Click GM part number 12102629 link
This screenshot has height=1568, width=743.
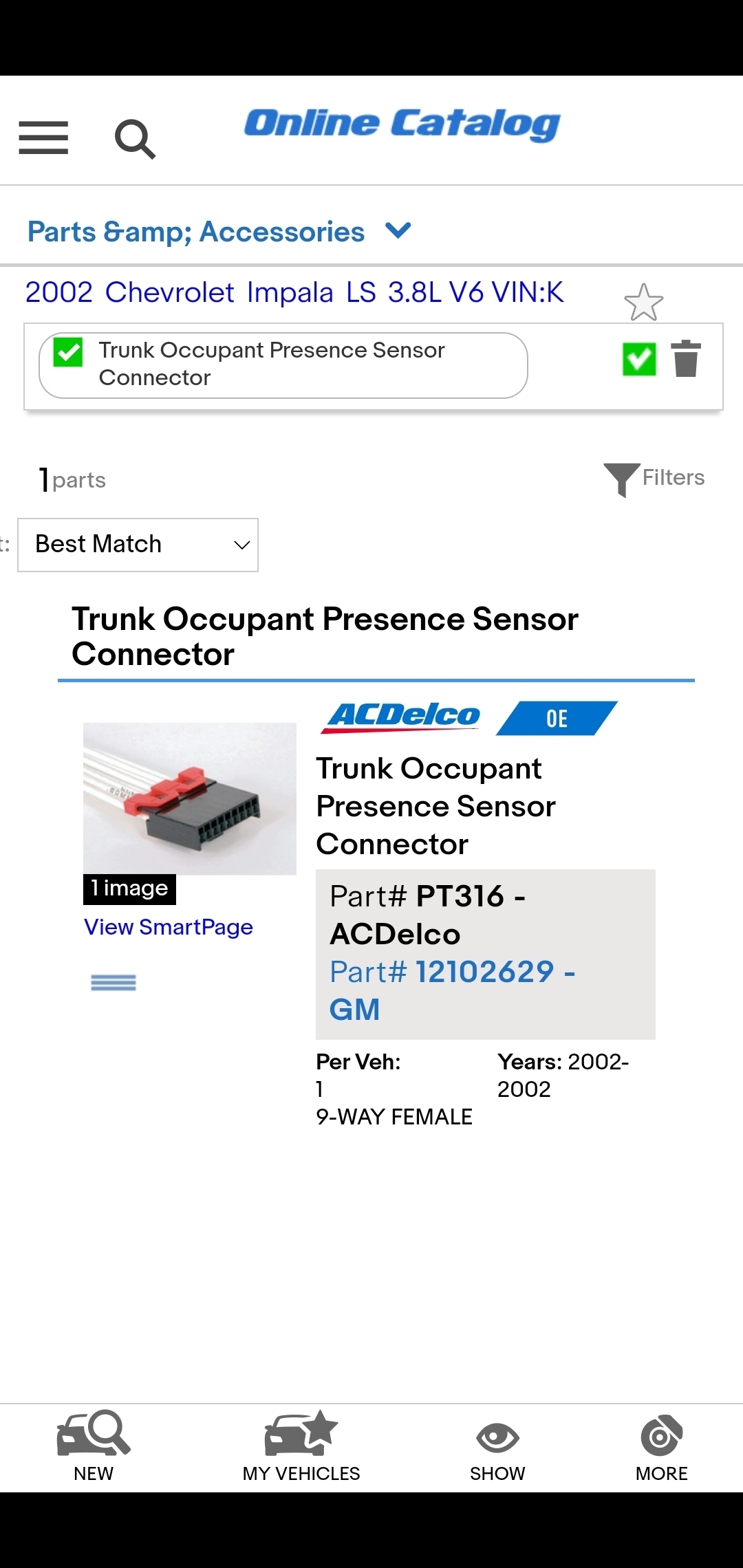[452, 990]
